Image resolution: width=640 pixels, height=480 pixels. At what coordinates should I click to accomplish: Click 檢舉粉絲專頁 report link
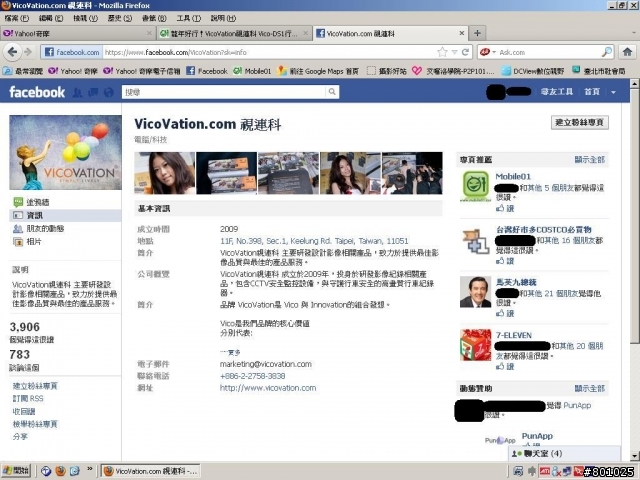click(35, 424)
